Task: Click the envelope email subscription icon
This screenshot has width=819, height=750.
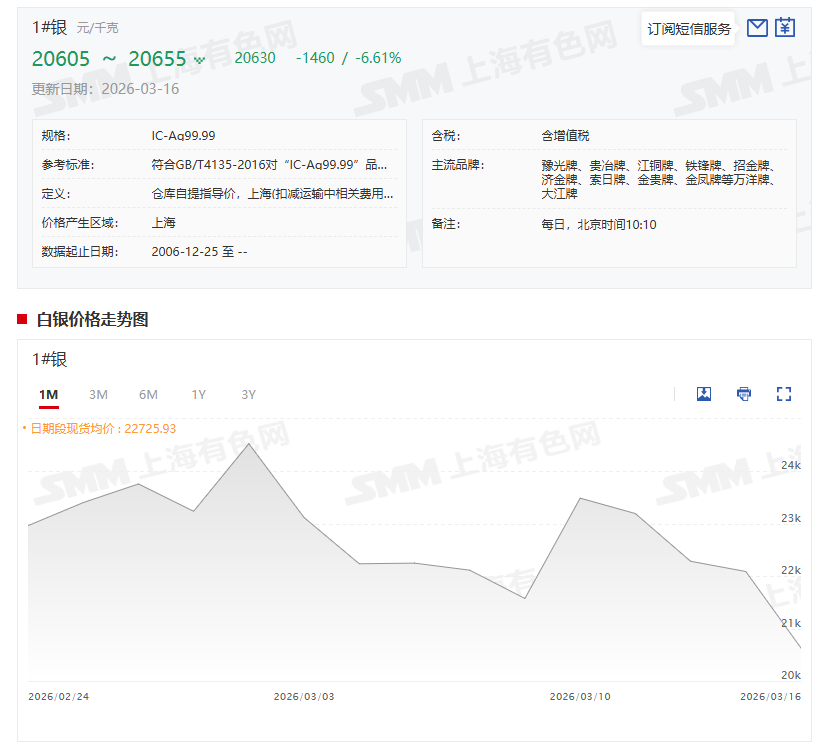Action: [x=757, y=28]
